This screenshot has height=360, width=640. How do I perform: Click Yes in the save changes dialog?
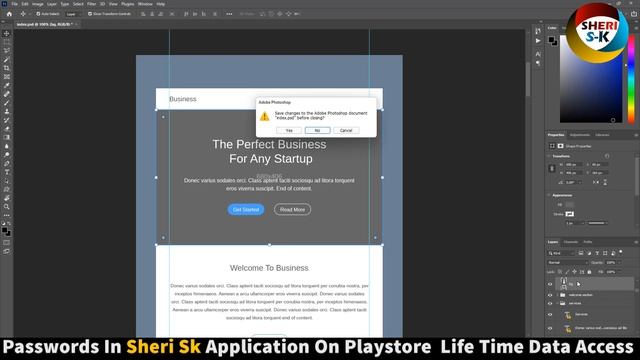289,130
